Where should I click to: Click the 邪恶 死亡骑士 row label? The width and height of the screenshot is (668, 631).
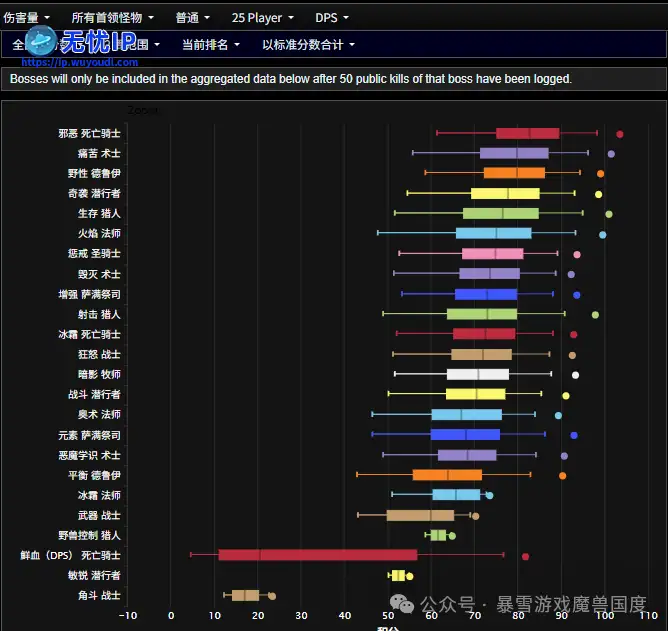tap(89, 133)
